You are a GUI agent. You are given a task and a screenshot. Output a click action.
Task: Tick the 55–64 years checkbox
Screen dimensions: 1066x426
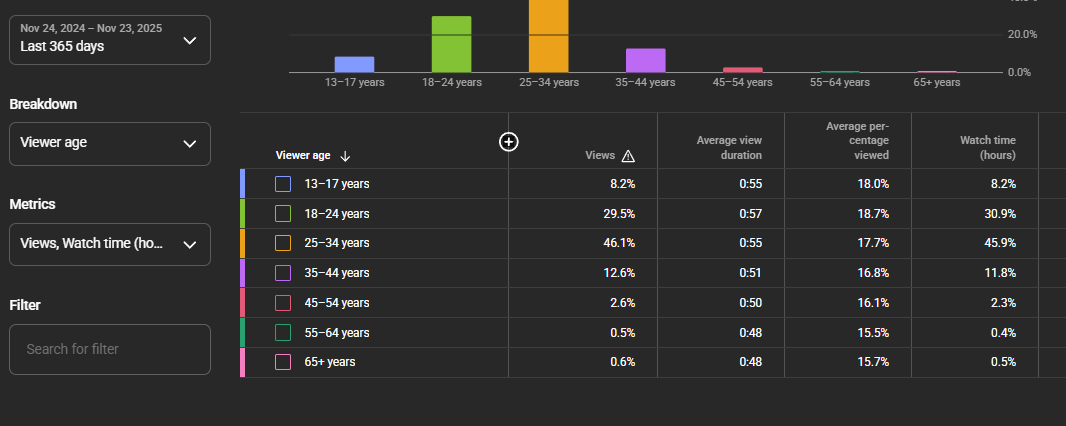283,332
